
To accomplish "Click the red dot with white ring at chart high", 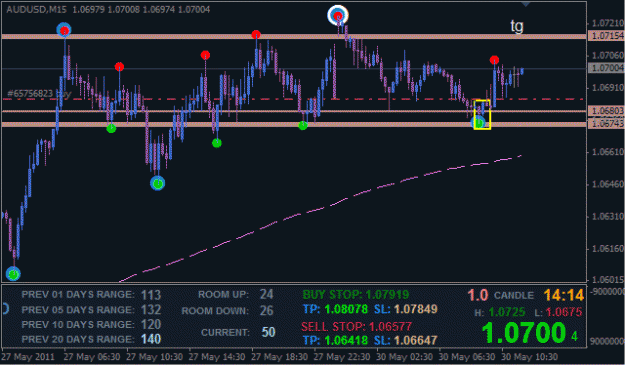I will (338, 16).
